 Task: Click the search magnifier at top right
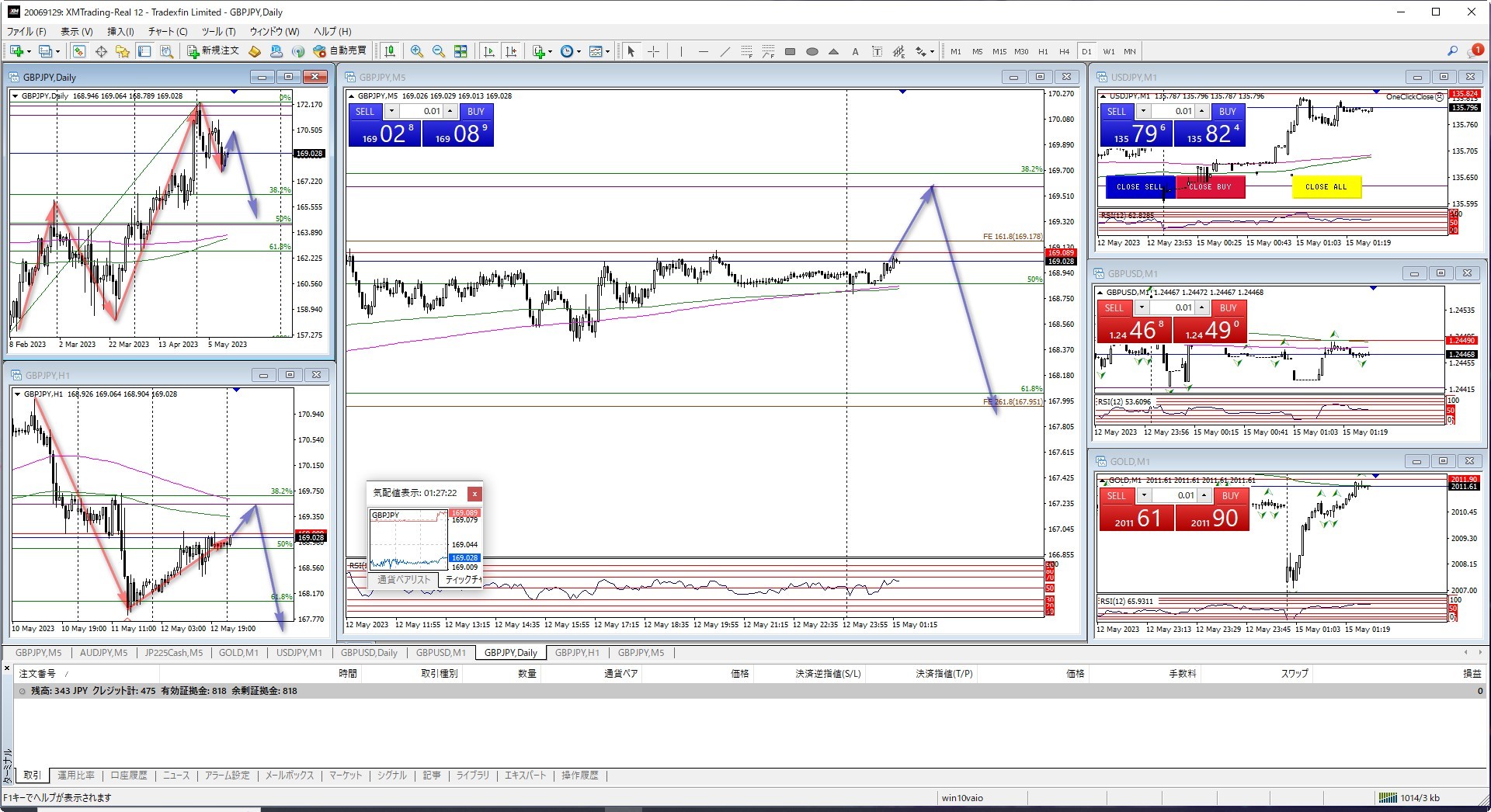[x=1451, y=51]
